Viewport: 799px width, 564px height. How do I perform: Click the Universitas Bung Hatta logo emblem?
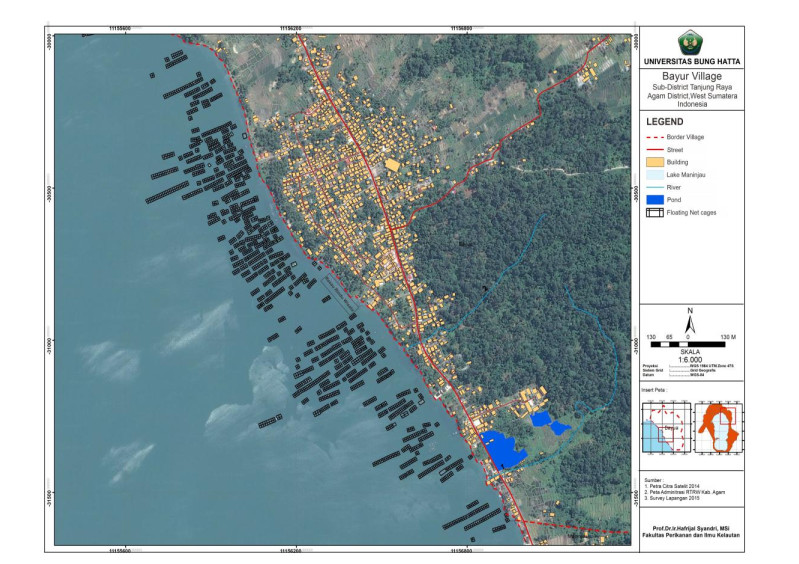(690, 43)
